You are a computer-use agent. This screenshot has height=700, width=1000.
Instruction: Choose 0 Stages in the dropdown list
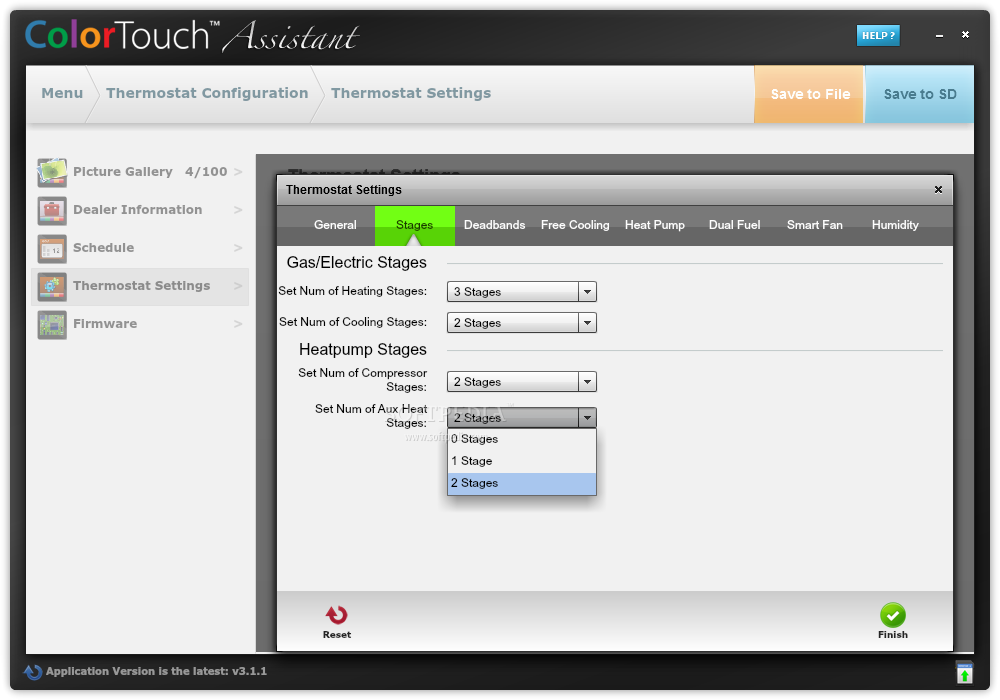click(x=522, y=439)
